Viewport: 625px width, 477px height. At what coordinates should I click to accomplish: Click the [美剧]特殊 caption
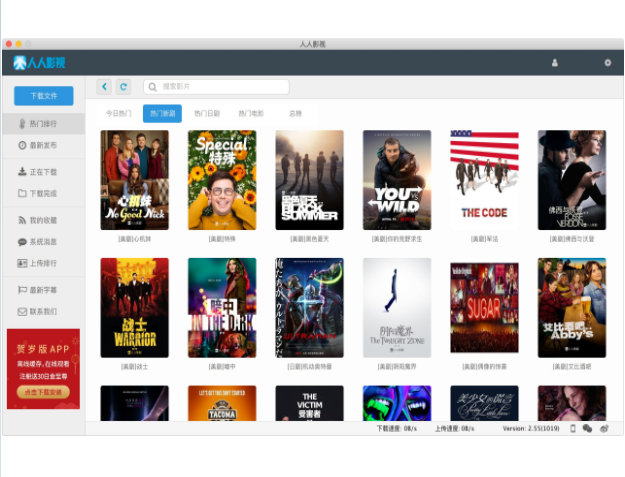click(222, 239)
